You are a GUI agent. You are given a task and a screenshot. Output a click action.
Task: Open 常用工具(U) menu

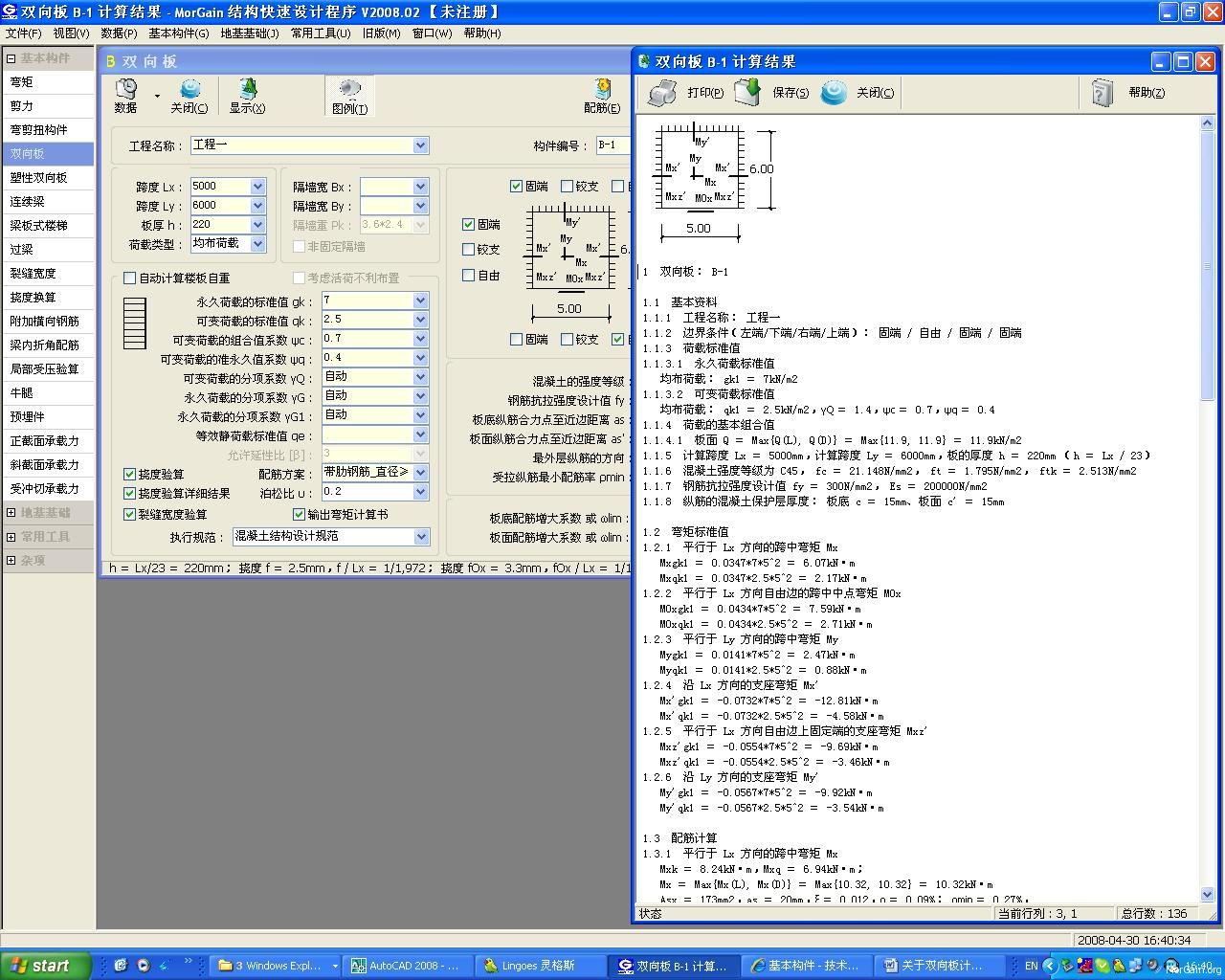321,33
